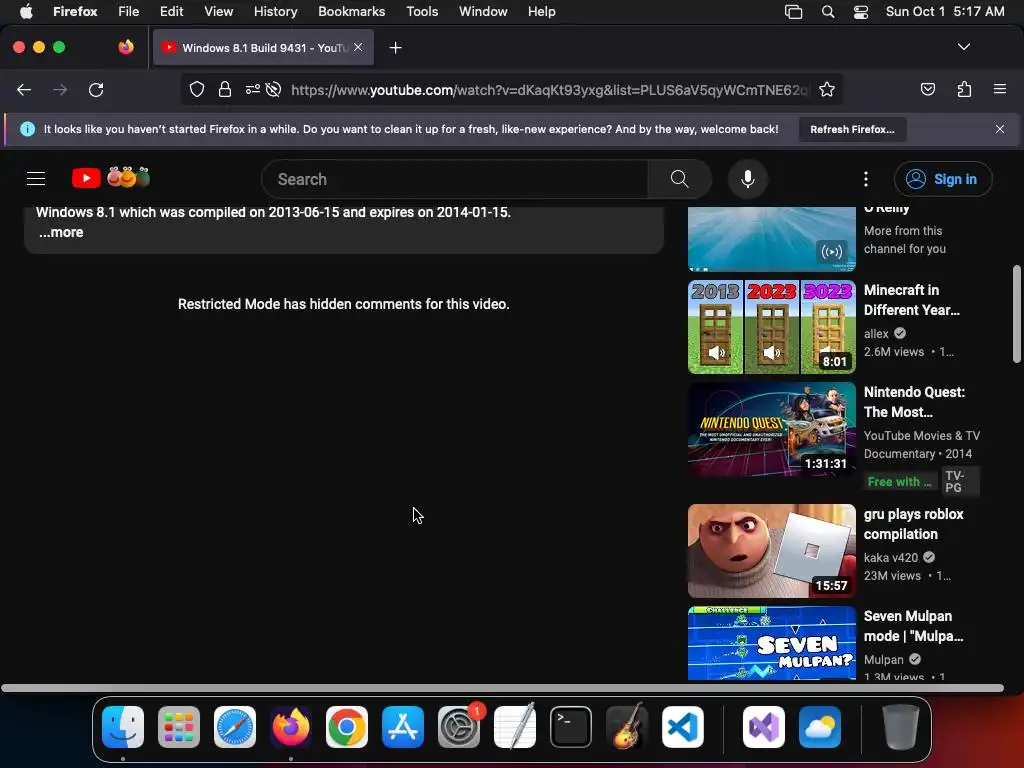Open a new tab with plus button
The height and width of the screenshot is (768, 1024).
[x=395, y=48]
